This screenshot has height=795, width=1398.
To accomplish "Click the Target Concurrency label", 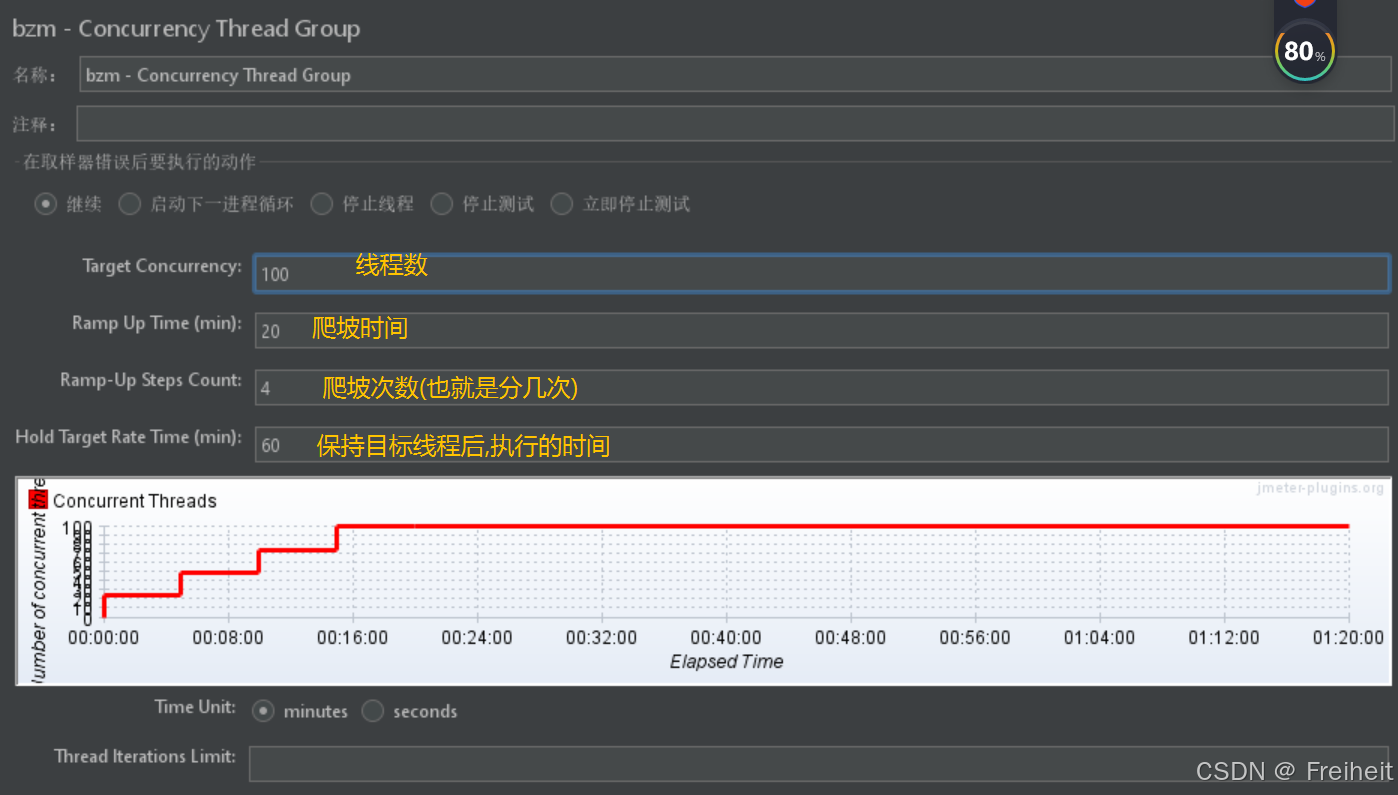I will point(162,266).
